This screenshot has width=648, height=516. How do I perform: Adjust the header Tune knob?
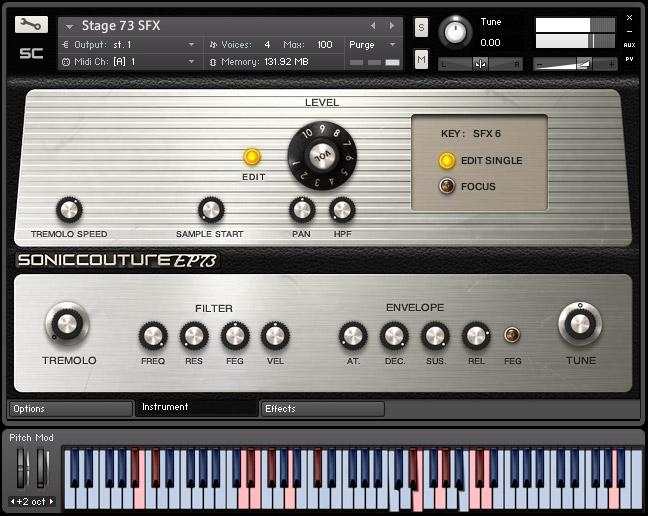coord(455,33)
